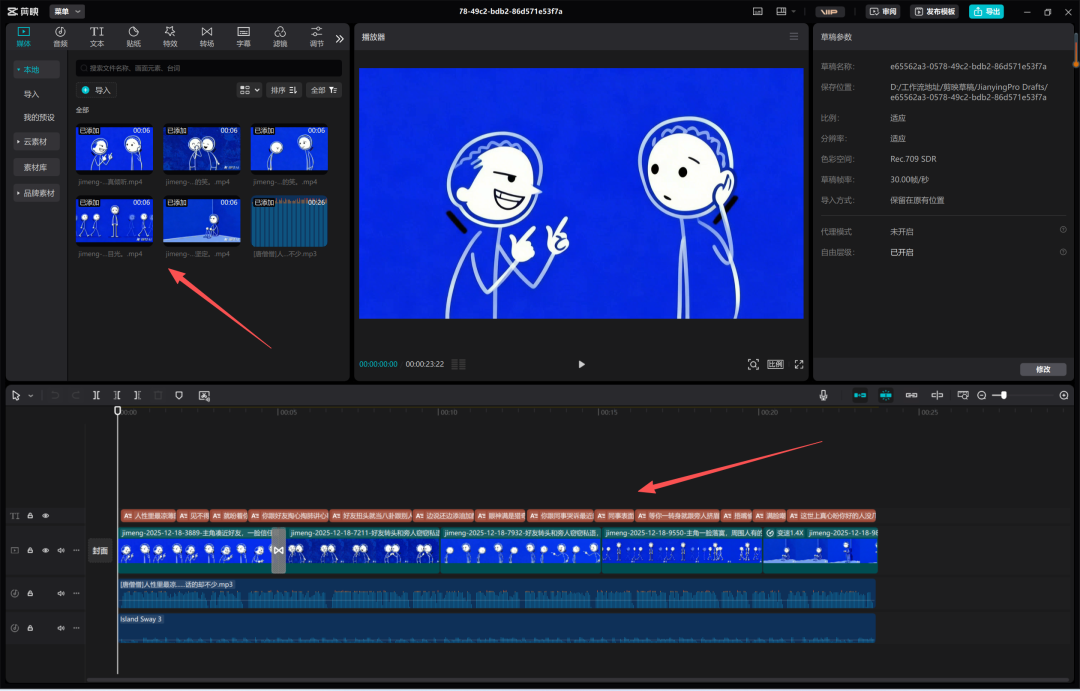Open the 音频 (Audio) tab
Viewport: 1080px width, 691px height.
point(60,37)
